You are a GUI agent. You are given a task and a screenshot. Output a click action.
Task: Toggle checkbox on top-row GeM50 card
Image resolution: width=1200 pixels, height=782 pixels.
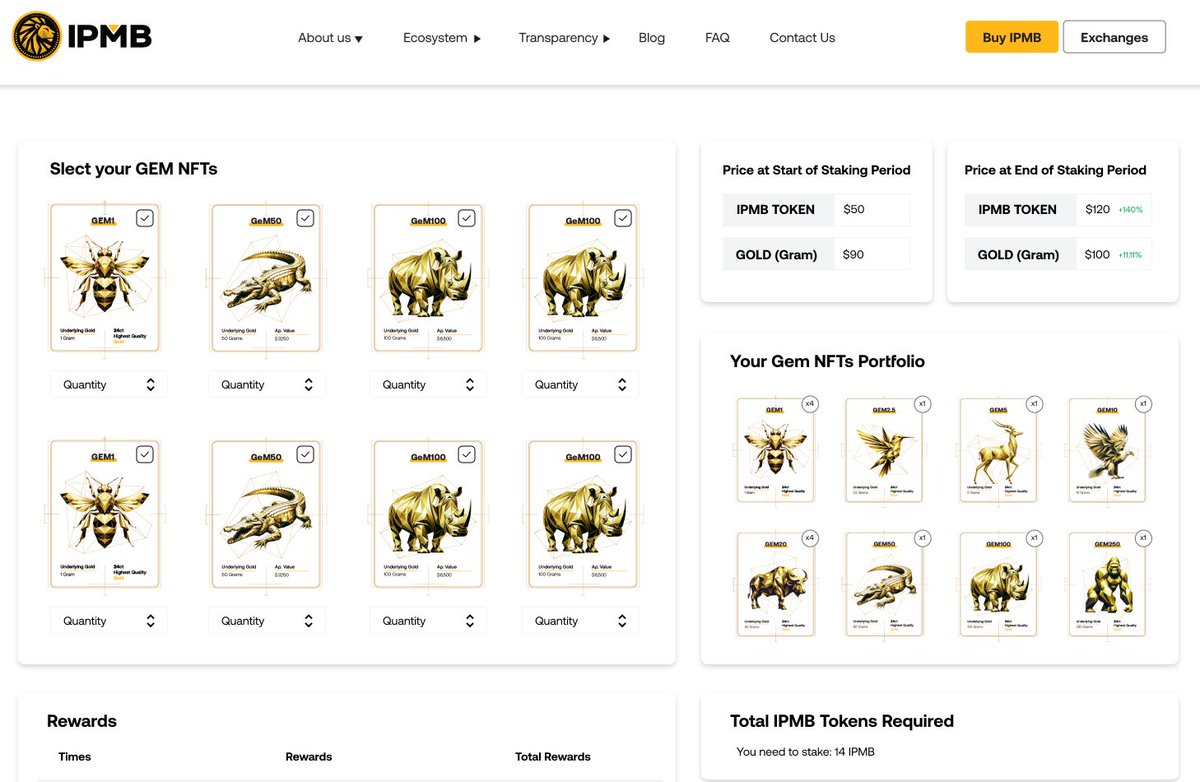click(x=305, y=218)
